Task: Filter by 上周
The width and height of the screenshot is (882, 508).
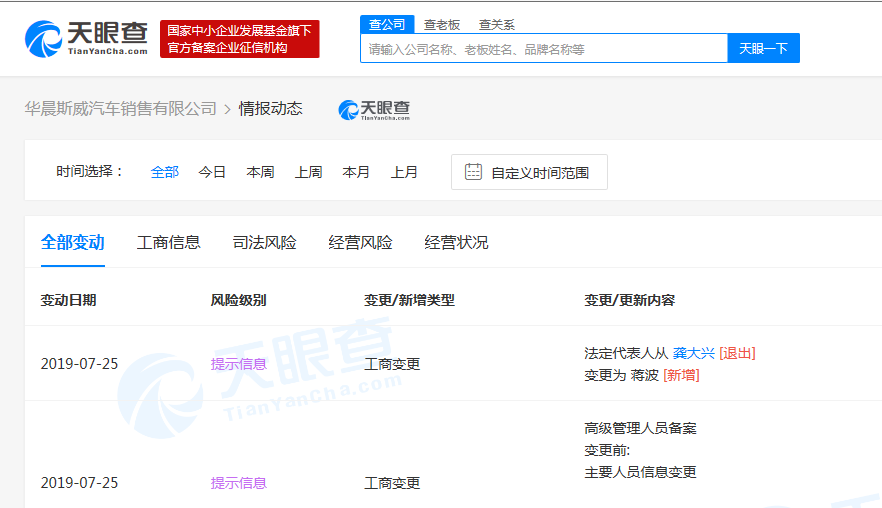Action: [309, 172]
